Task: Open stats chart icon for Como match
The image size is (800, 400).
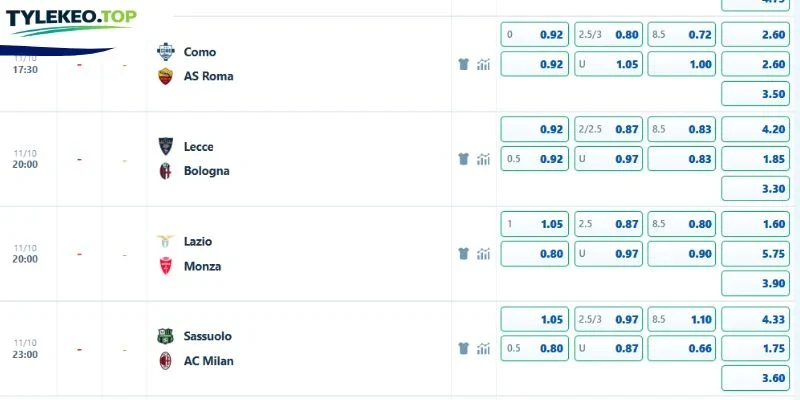Action: tap(483, 64)
